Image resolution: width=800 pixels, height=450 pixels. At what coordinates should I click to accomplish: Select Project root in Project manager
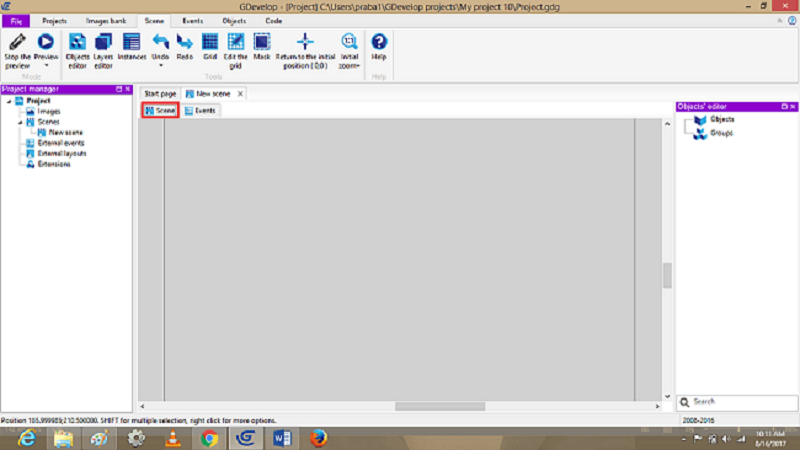click(x=38, y=101)
